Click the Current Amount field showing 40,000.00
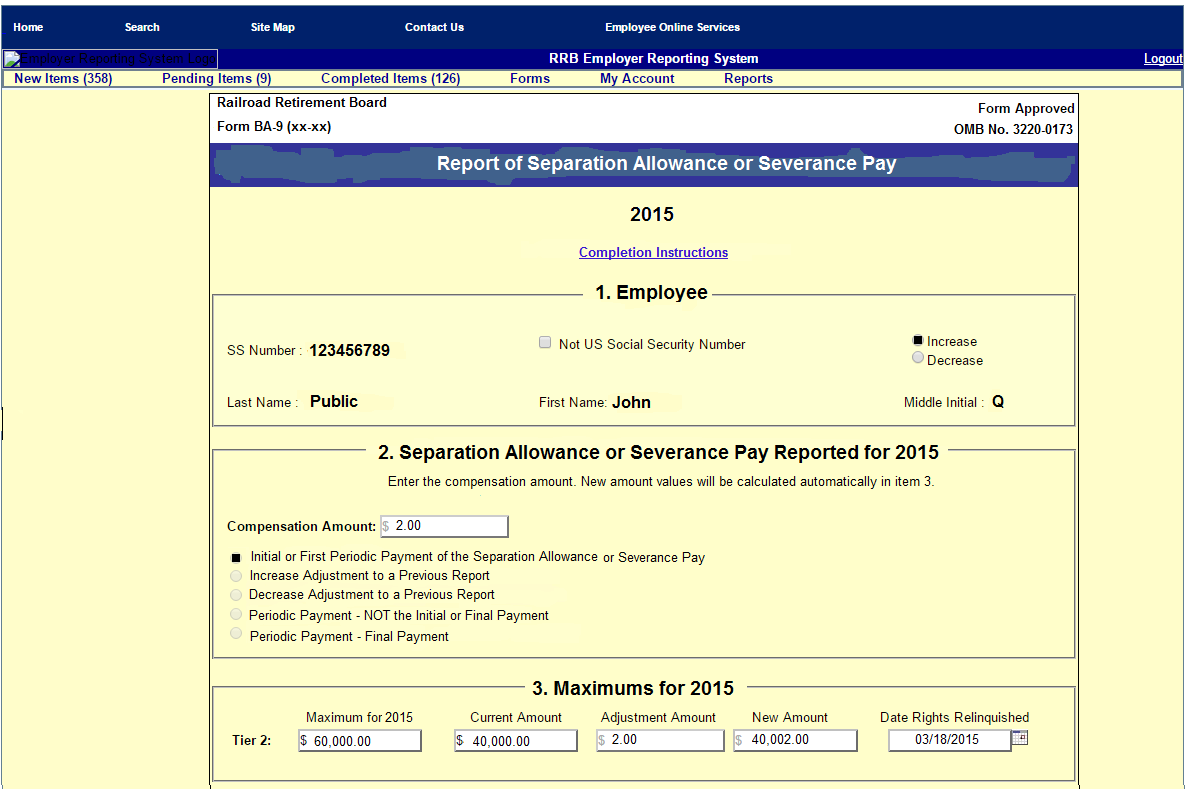This screenshot has height=789, width=1192. 516,740
